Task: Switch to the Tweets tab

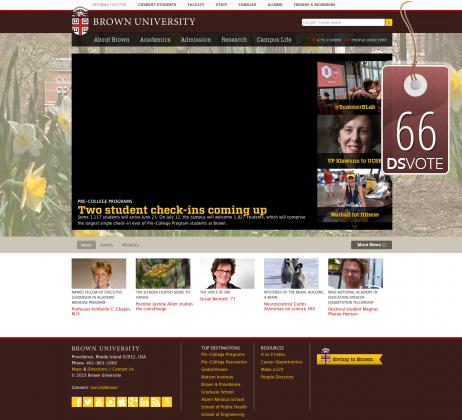Action: (x=107, y=245)
